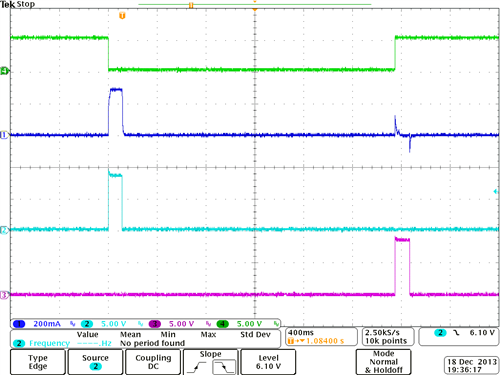The image size is (500, 375).
Task: Select channel 4 badge in scale readout
Action: (222, 324)
